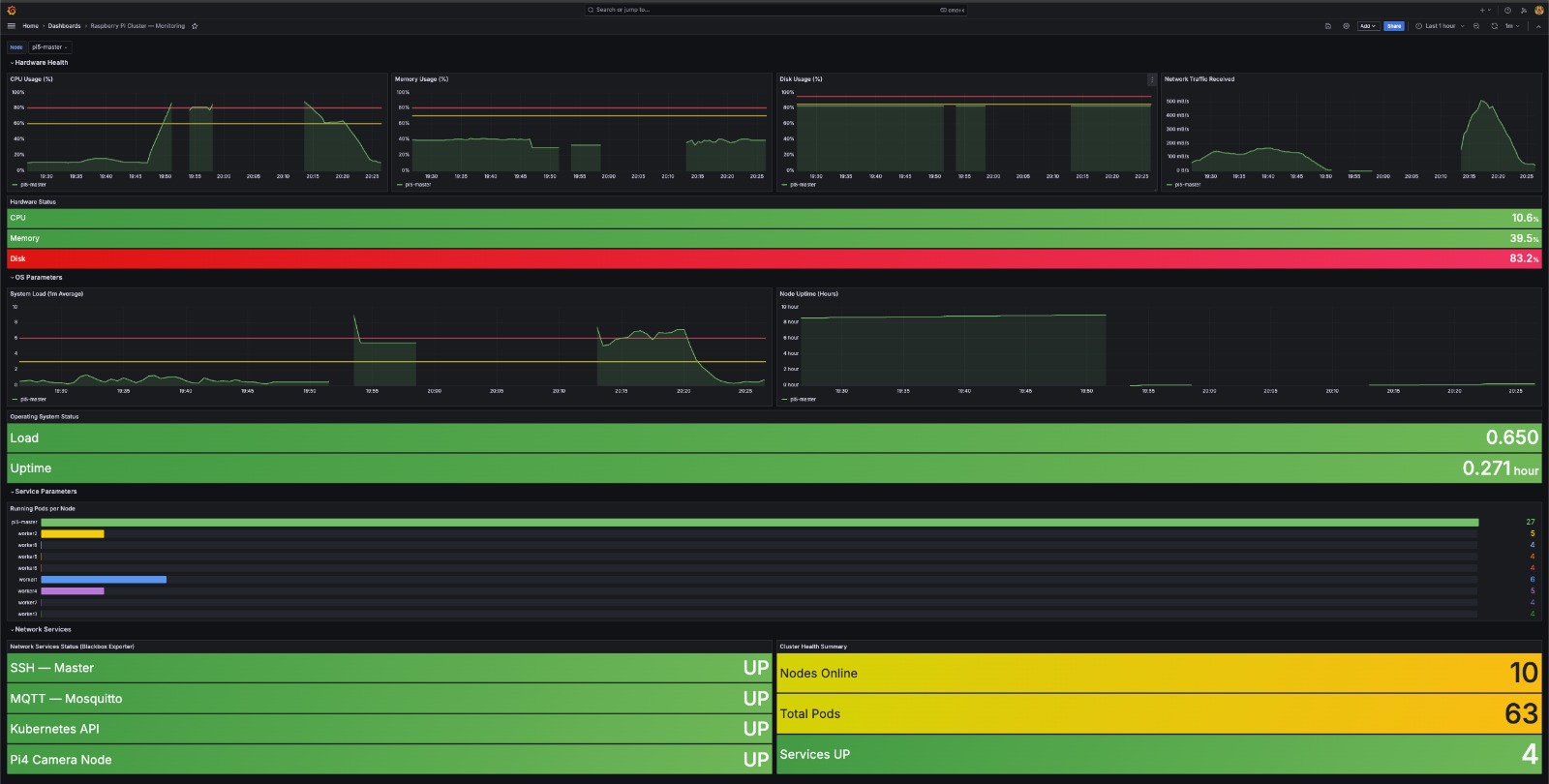Collapse the top toolbar chevron
The width and height of the screenshot is (1549, 784).
(1538, 26)
